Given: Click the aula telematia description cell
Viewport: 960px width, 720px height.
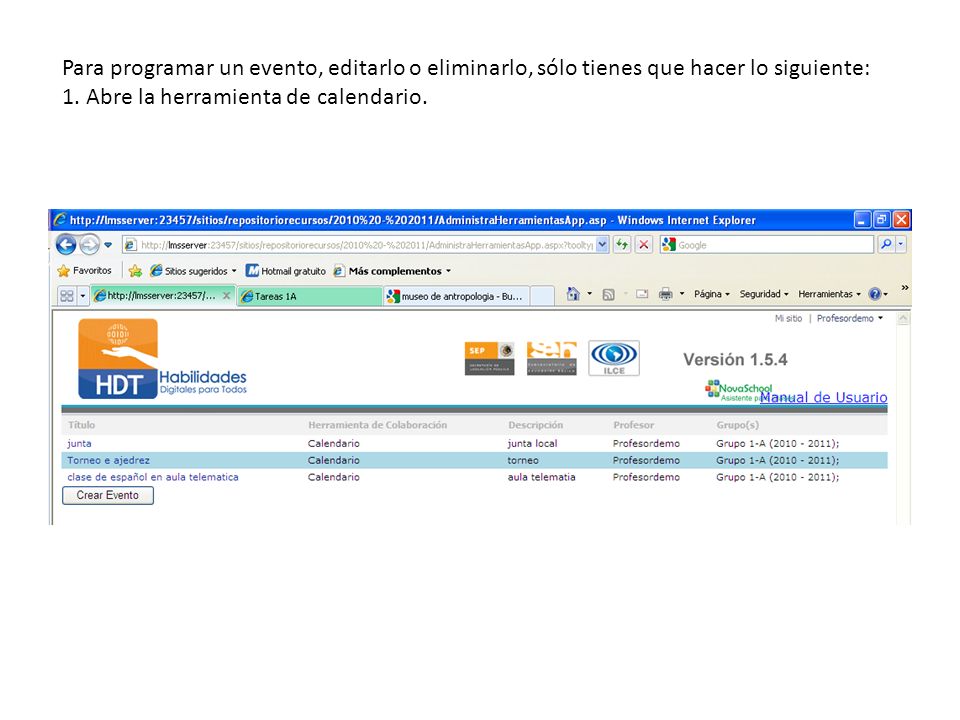Looking at the screenshot, I should 541,477.
